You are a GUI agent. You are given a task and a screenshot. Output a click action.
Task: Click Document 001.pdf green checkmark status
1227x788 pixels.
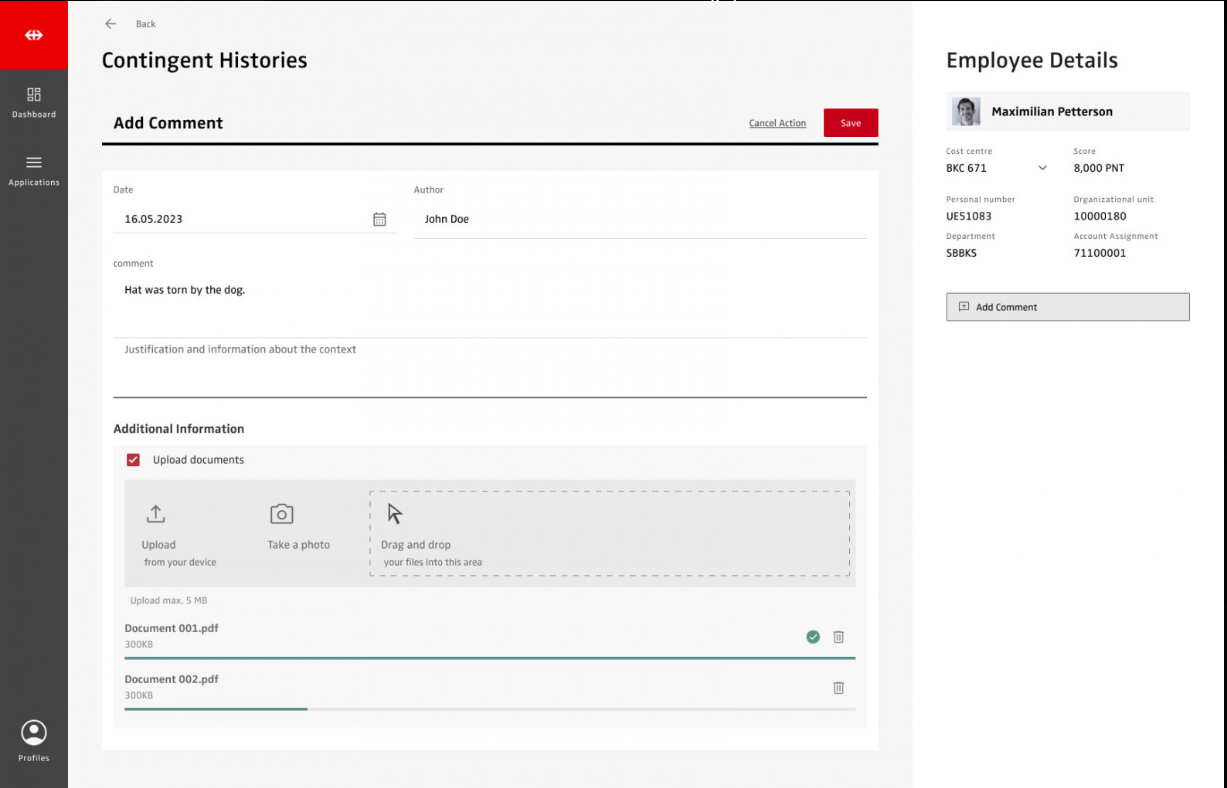pos(813,637)
